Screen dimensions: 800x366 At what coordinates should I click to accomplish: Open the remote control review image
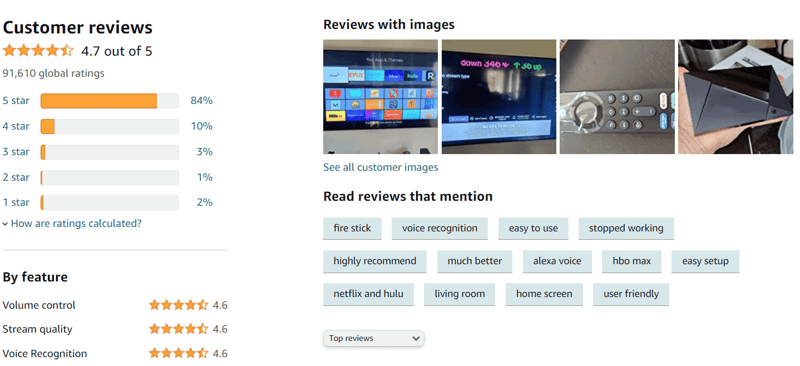617,96
